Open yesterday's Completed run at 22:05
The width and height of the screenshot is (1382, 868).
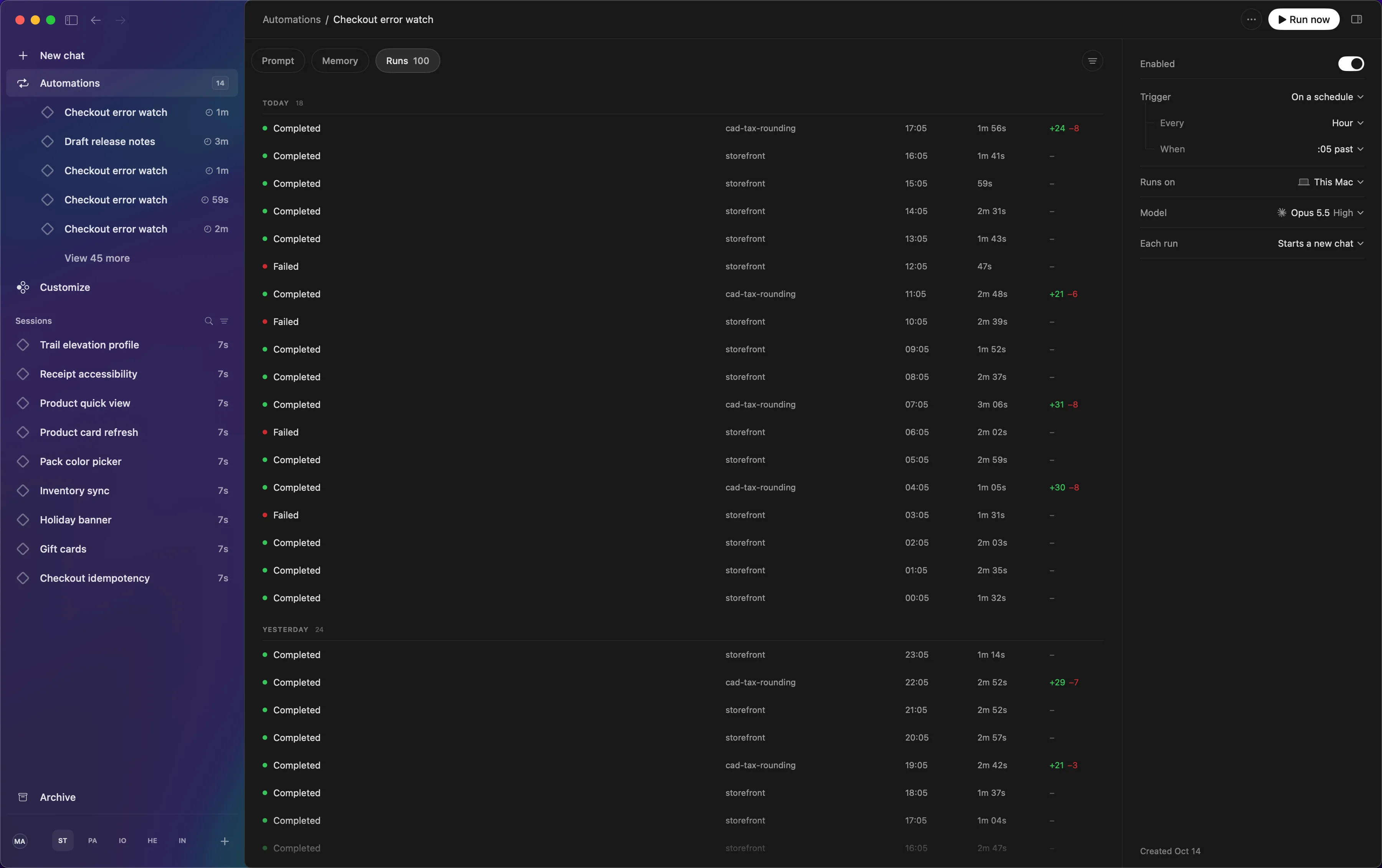pyautogui.click(x=683, y=682)
